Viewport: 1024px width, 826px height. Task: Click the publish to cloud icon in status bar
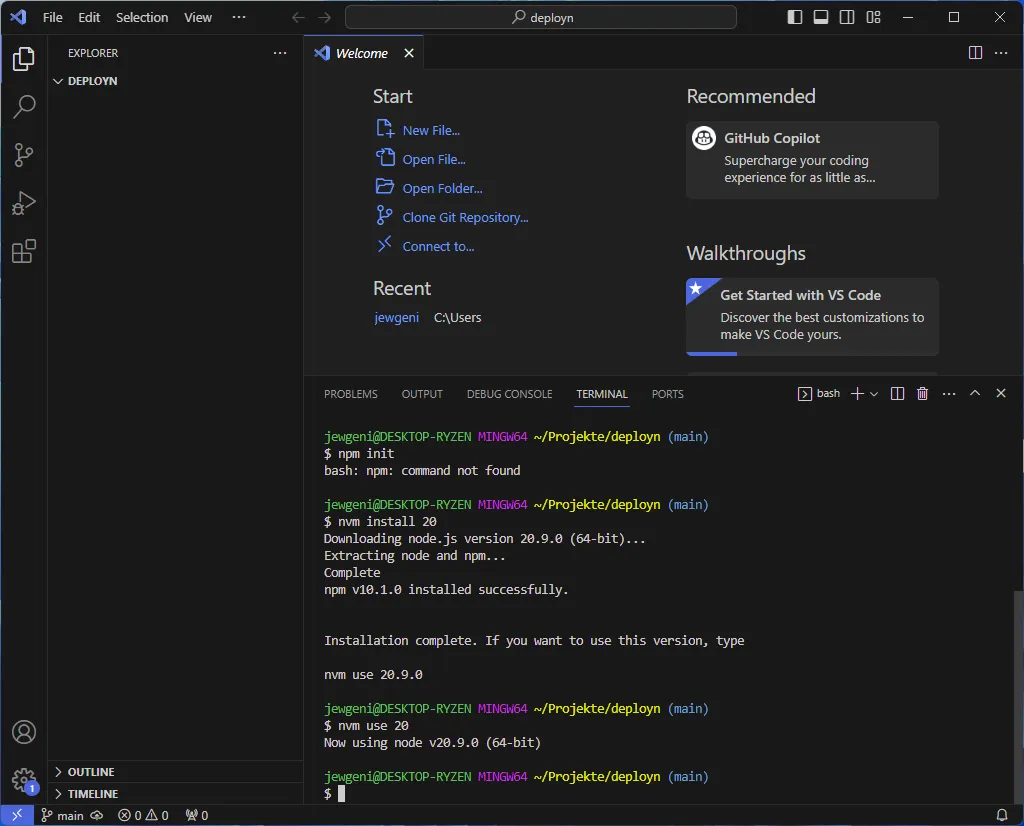[97, 816]
